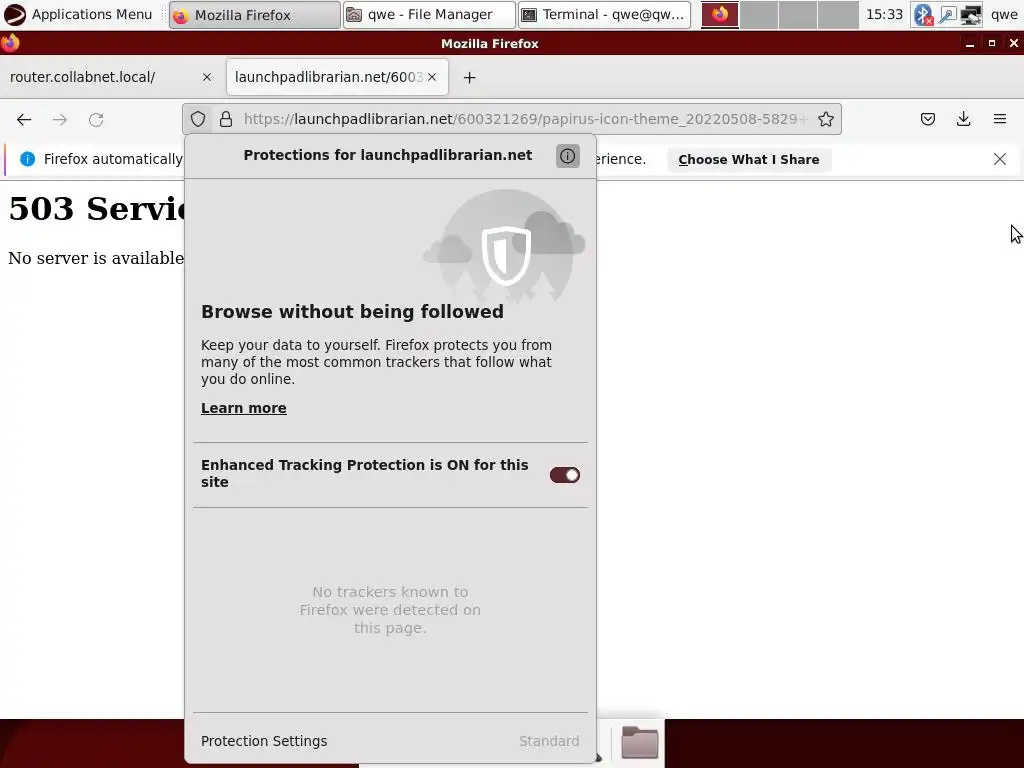Click the shield tracking protection icon
This screenshot has height=768, width=1024.
coord(198,119)
